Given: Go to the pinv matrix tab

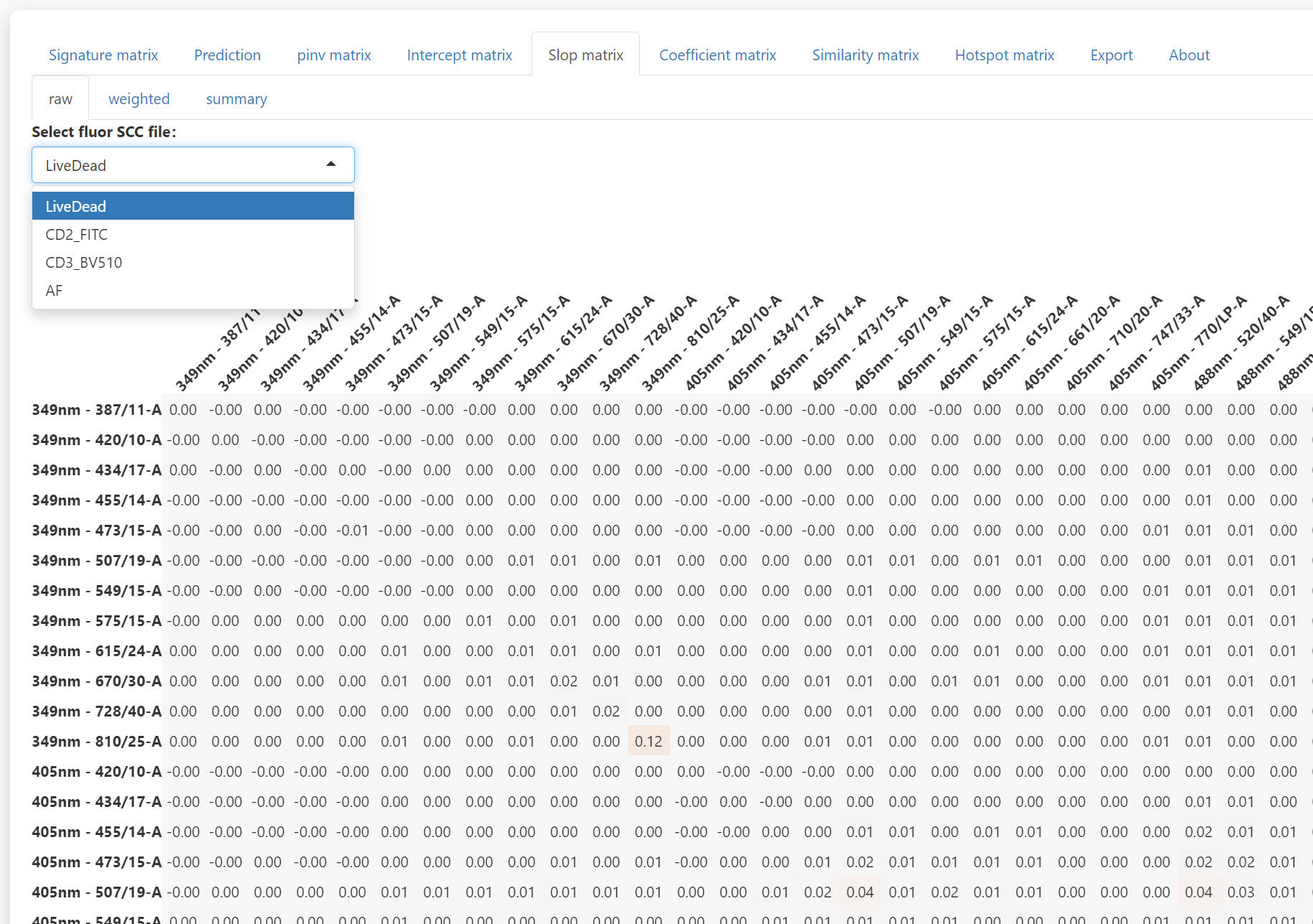Looking at the screenshot, I should click(x=334, y=55).
